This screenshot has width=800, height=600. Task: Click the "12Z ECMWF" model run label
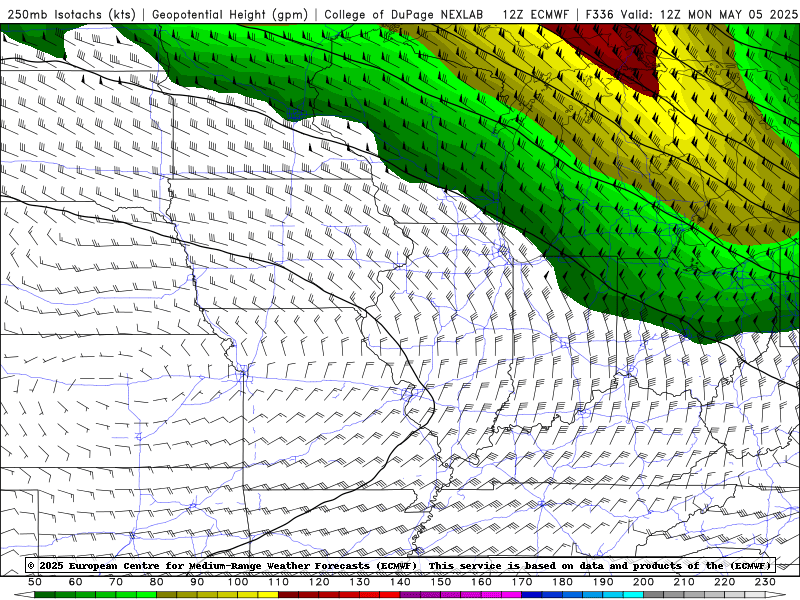point(535,14)
